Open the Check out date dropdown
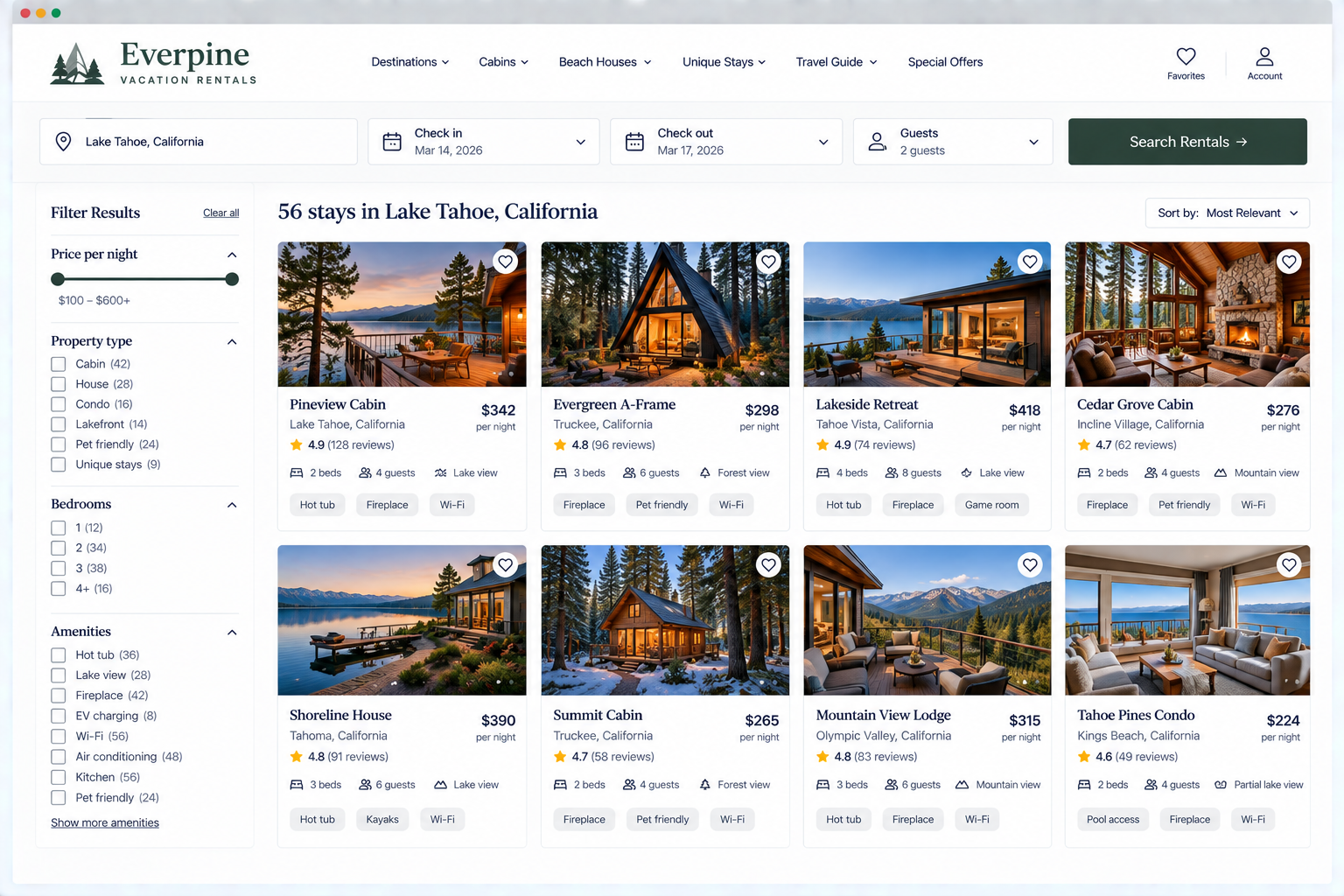Viewport: 1344px width, 896px height. [726, 142]
